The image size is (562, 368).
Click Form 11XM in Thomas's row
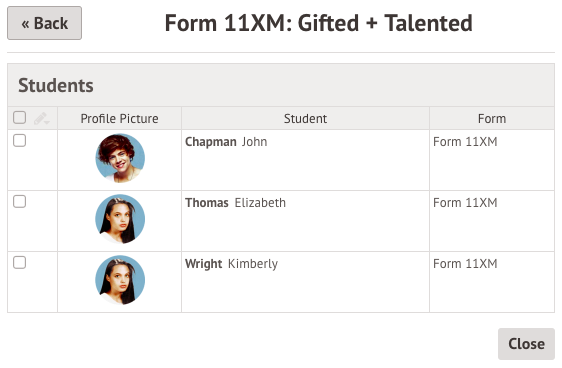coord(465,203)
